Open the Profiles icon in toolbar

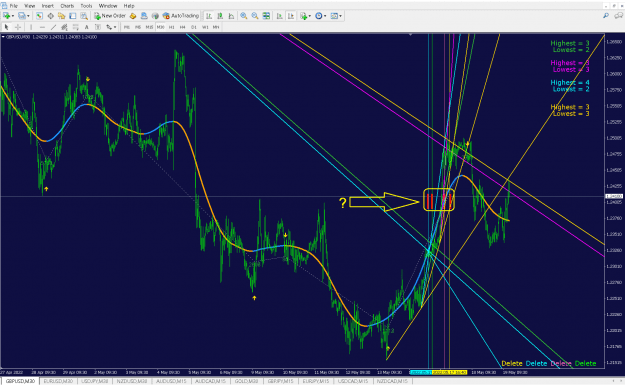pyautogui.click(x=22, y=16)
